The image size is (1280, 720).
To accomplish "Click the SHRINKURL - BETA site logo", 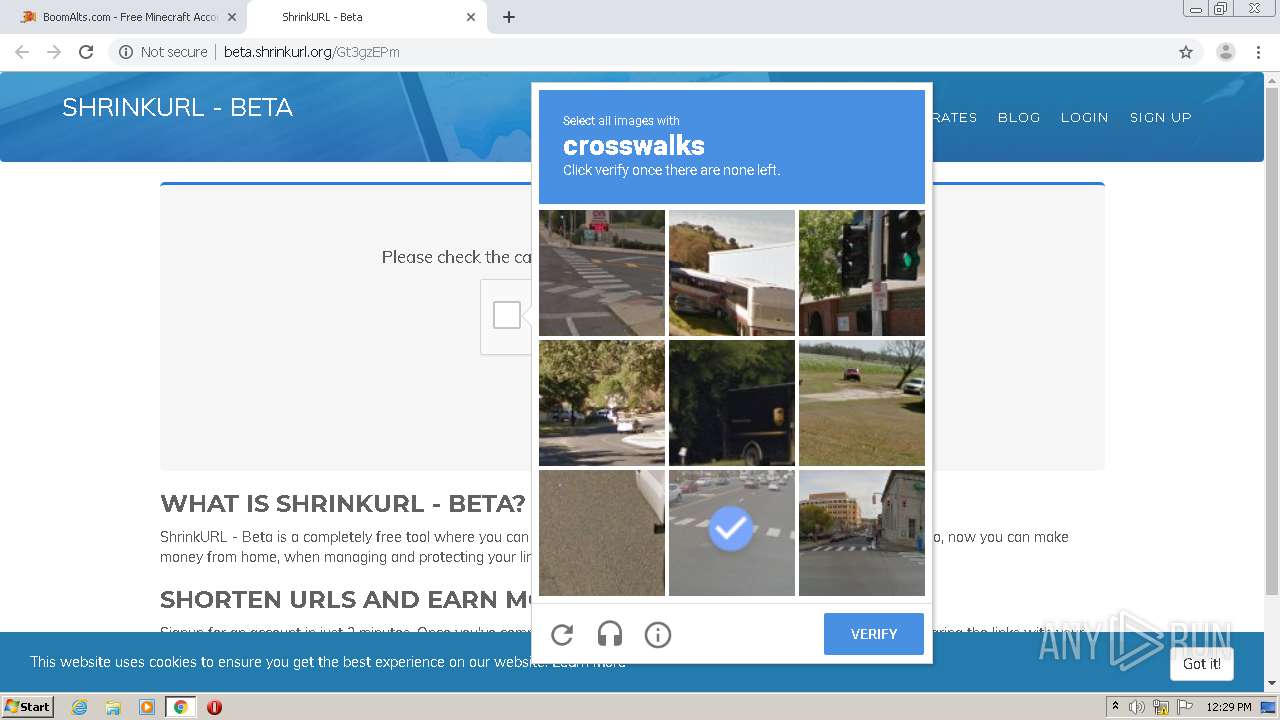I will pos(177,108).
